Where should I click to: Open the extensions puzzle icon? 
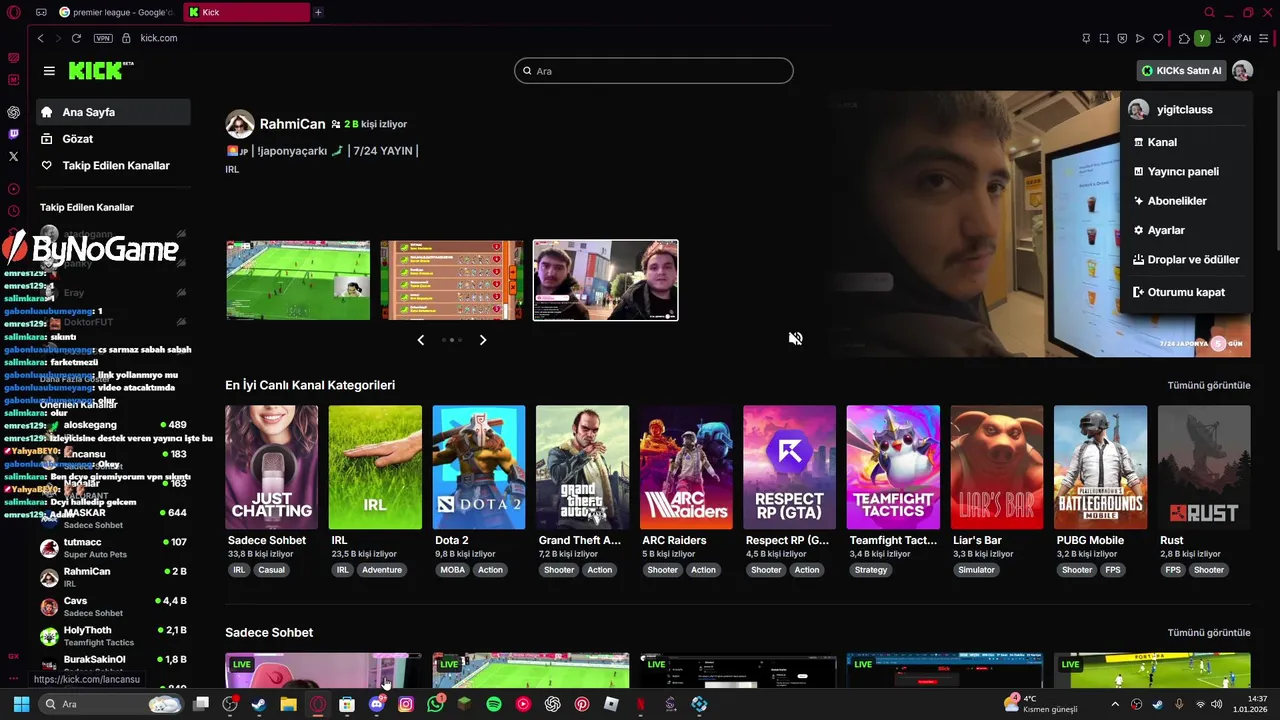point(1184,38)
